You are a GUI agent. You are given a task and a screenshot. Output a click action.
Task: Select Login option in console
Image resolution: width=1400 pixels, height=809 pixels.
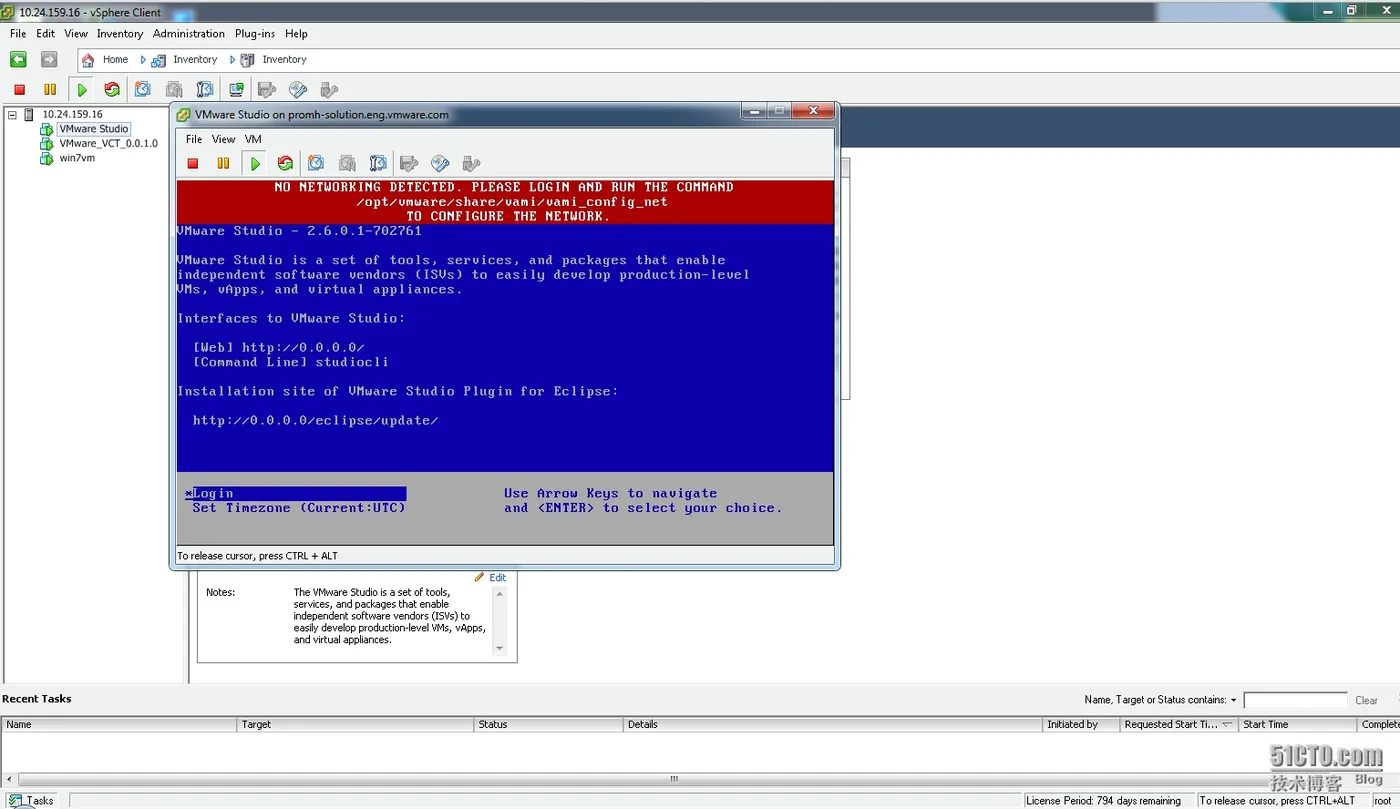tap(296, 493)
